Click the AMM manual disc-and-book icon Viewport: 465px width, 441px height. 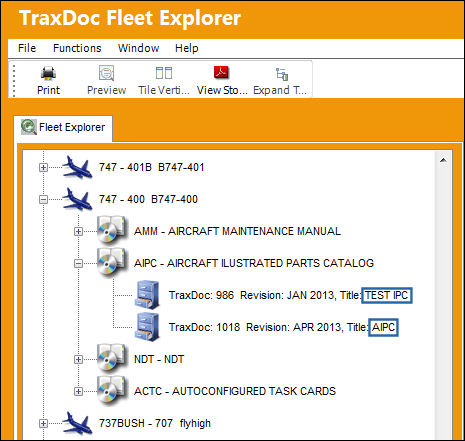tap(112, 230)
